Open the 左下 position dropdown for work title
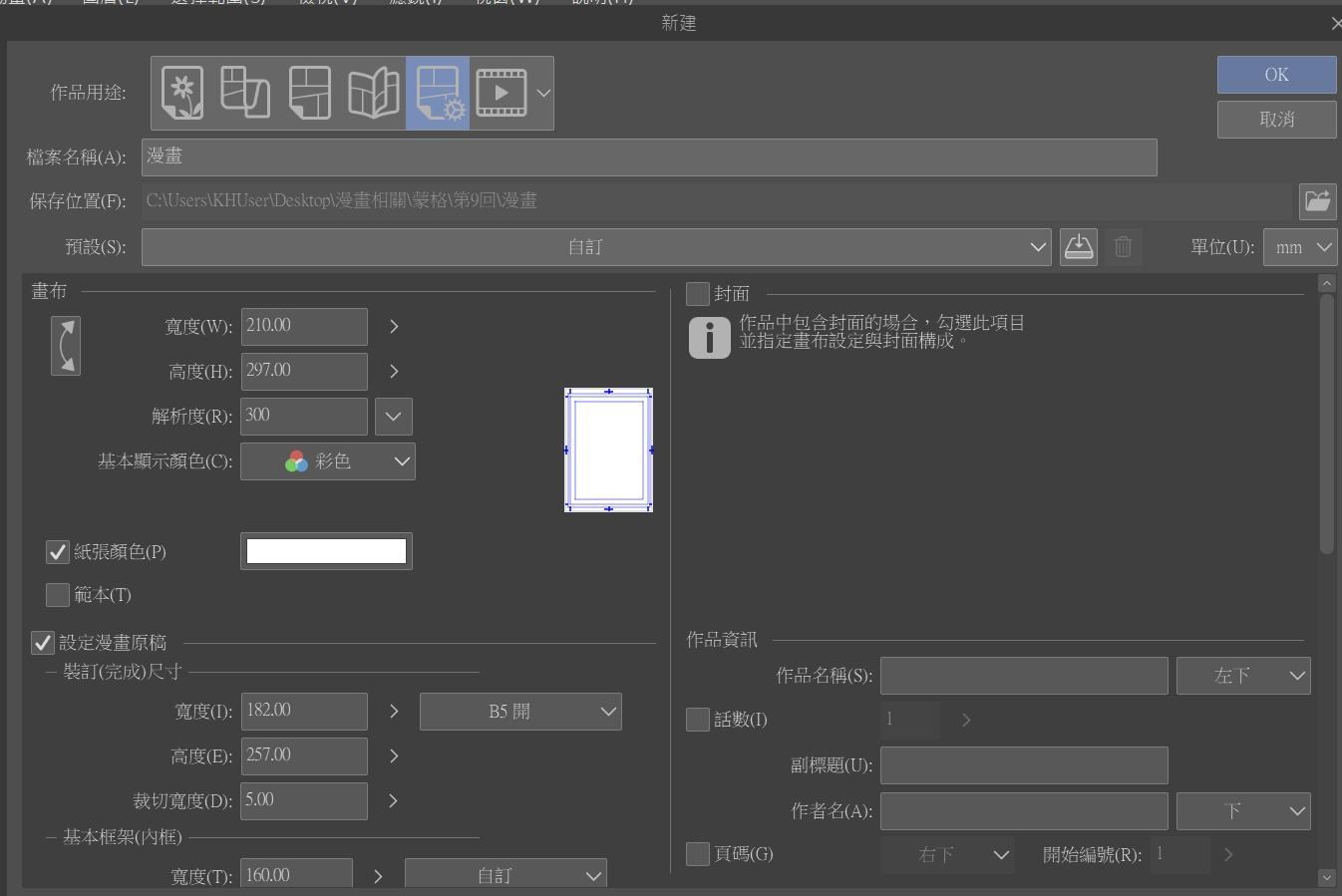1342x896 pixels. (x=1243, y=676)
